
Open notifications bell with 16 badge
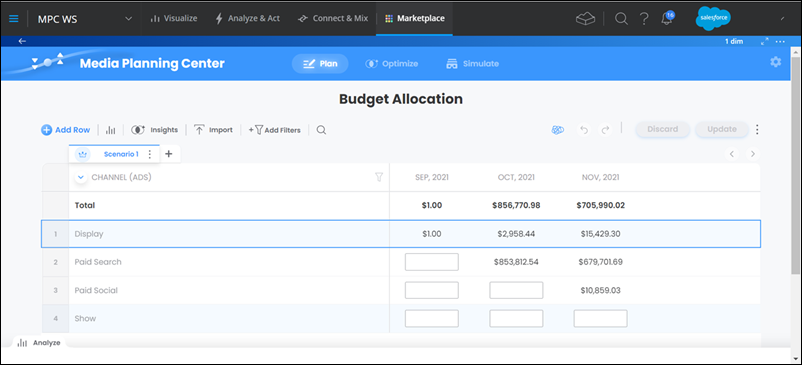click(666, 19)
